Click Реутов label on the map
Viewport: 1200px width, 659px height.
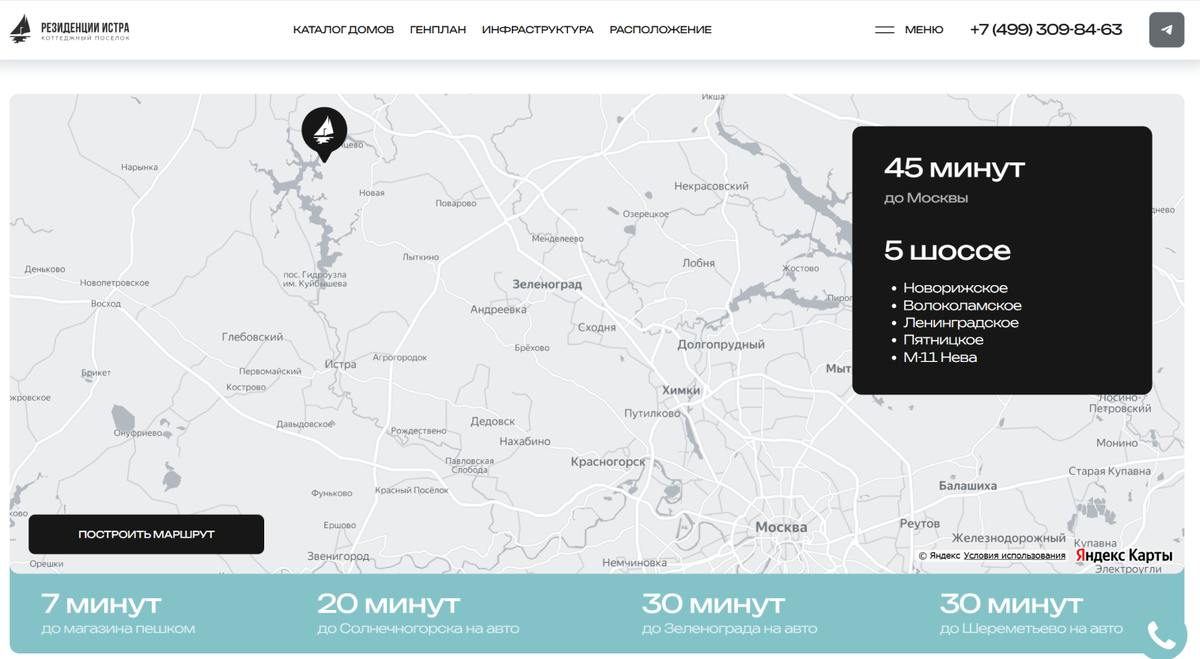(919, 524)
